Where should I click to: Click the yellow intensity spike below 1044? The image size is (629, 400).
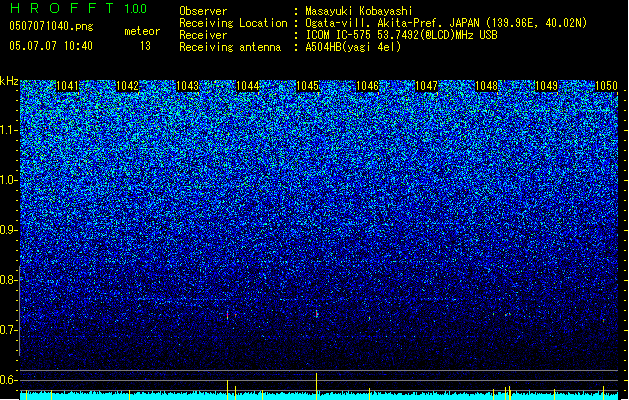coord(227,390)
